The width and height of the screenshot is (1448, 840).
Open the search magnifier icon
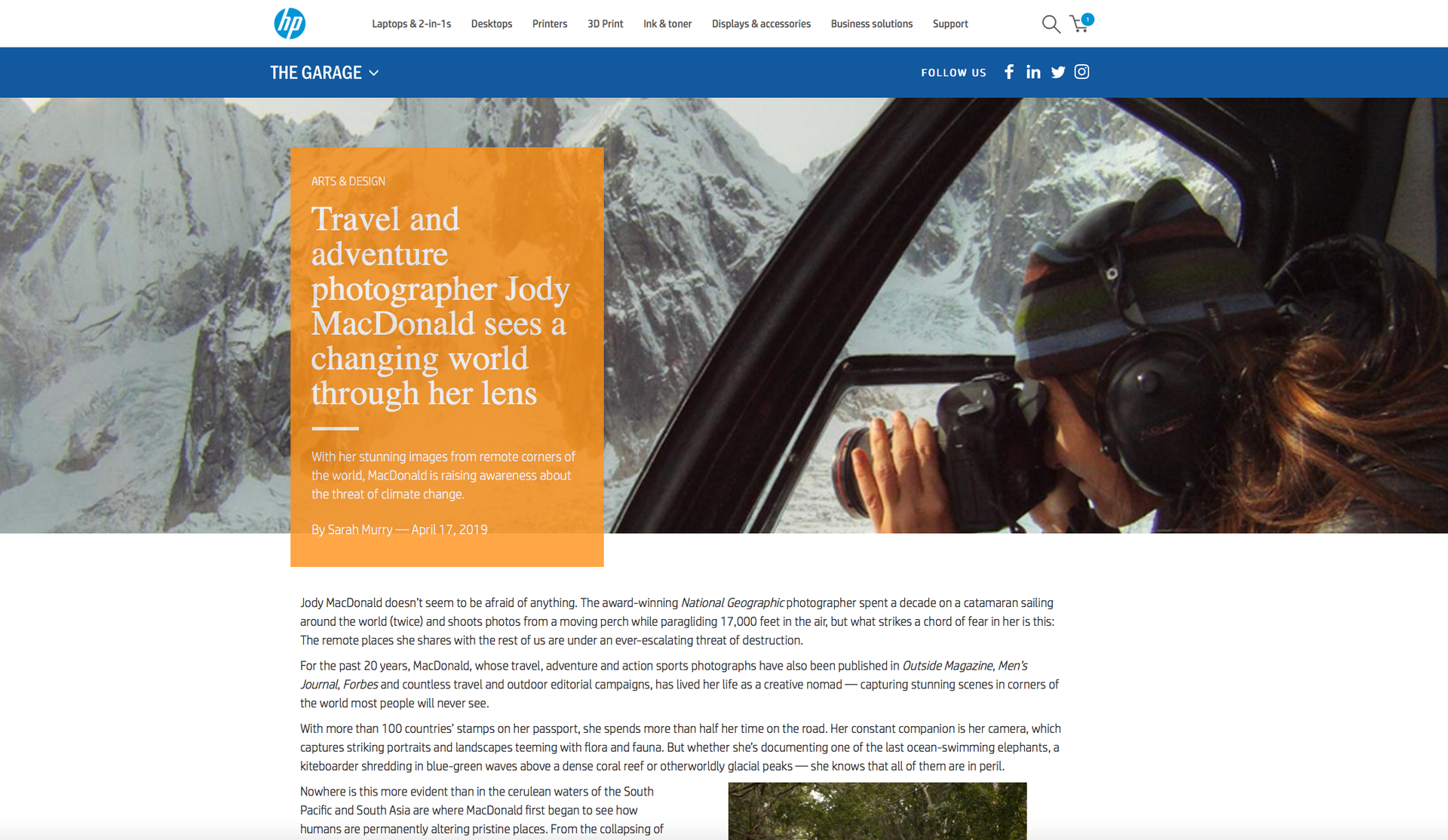click(x=1051, y=24)
